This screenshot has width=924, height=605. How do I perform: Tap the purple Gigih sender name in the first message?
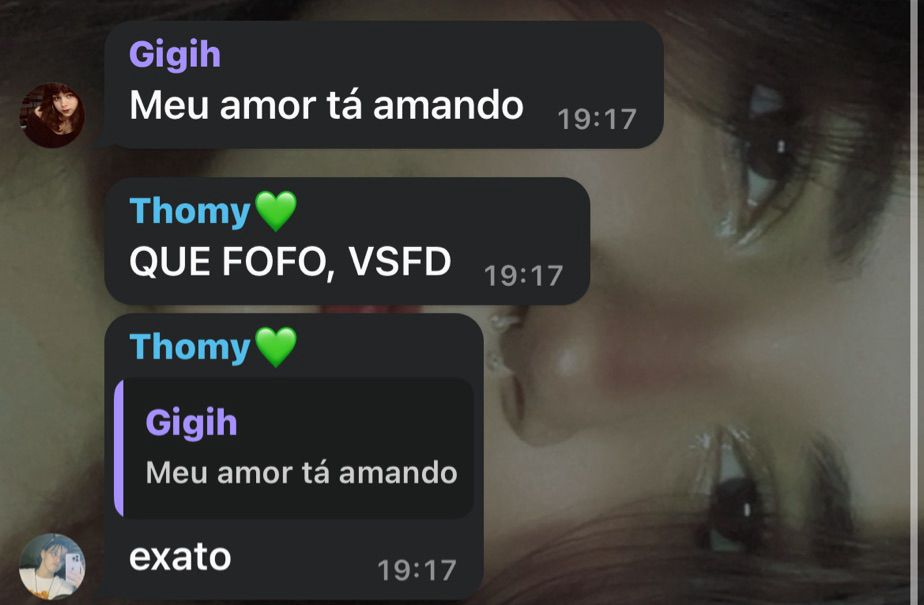[174, 55]
